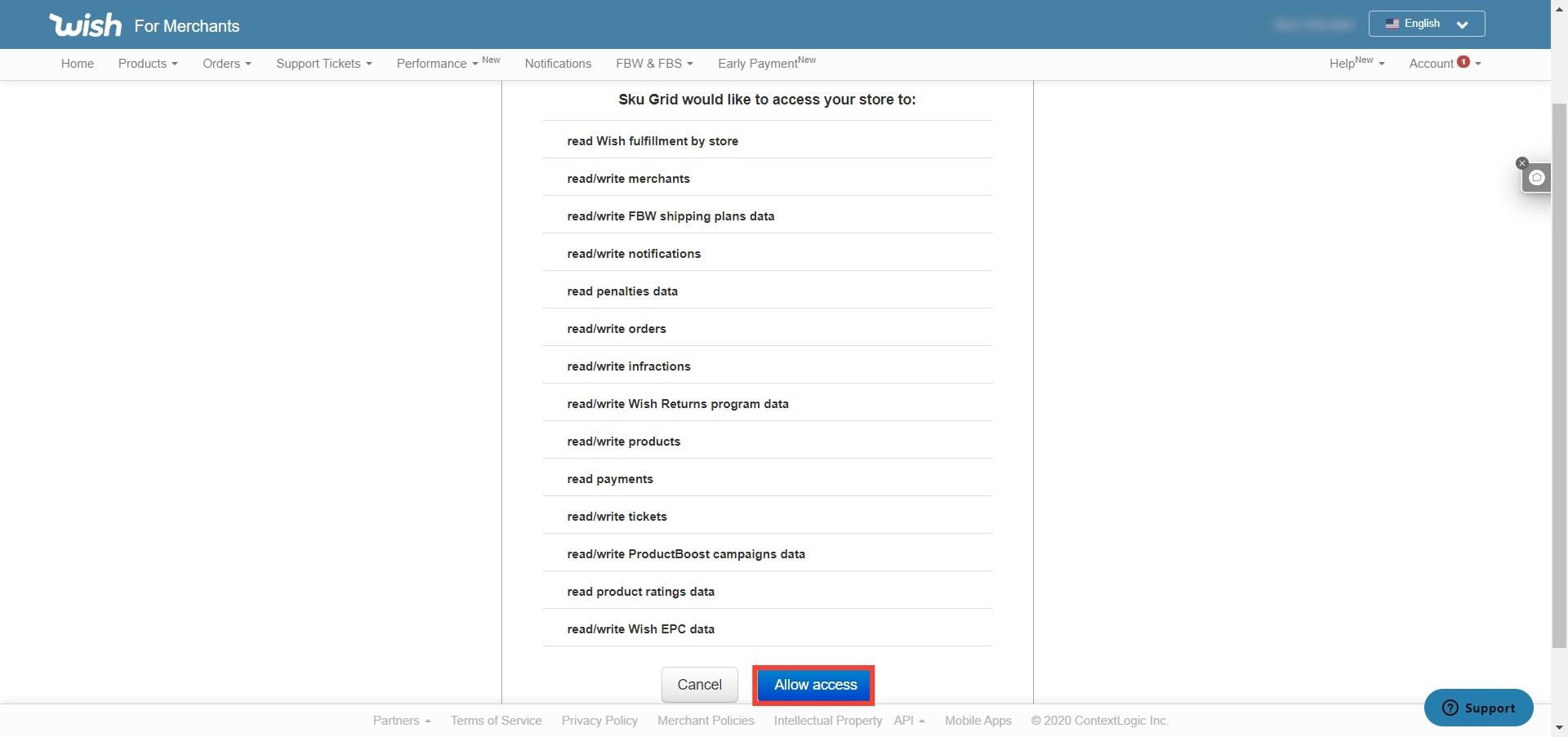Select 'read/write tickets' permission row
Viewport: 1568px width, 737px height.
click(767, 517)
